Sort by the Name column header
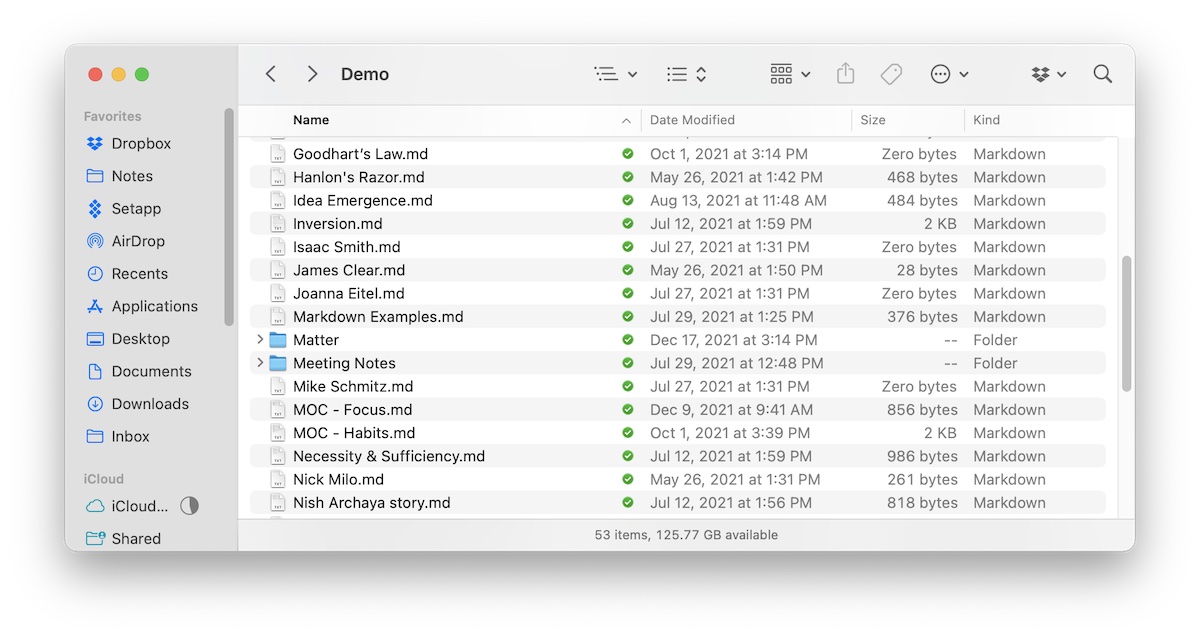Image resolution: width=1200 pixels, height=637 pixels. (x=311, y=120)
